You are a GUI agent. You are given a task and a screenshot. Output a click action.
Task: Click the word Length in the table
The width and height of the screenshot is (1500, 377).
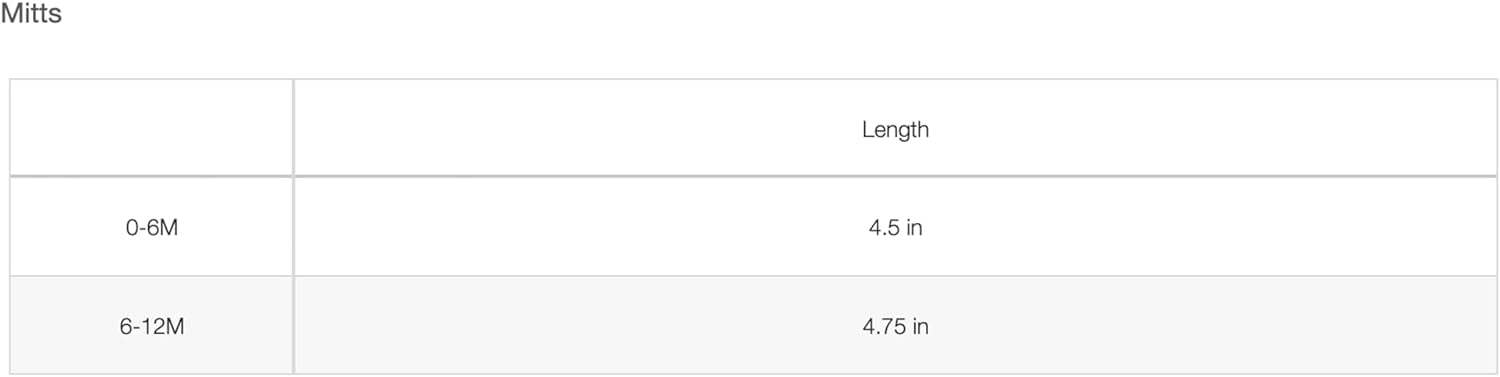tap(895, 129)
